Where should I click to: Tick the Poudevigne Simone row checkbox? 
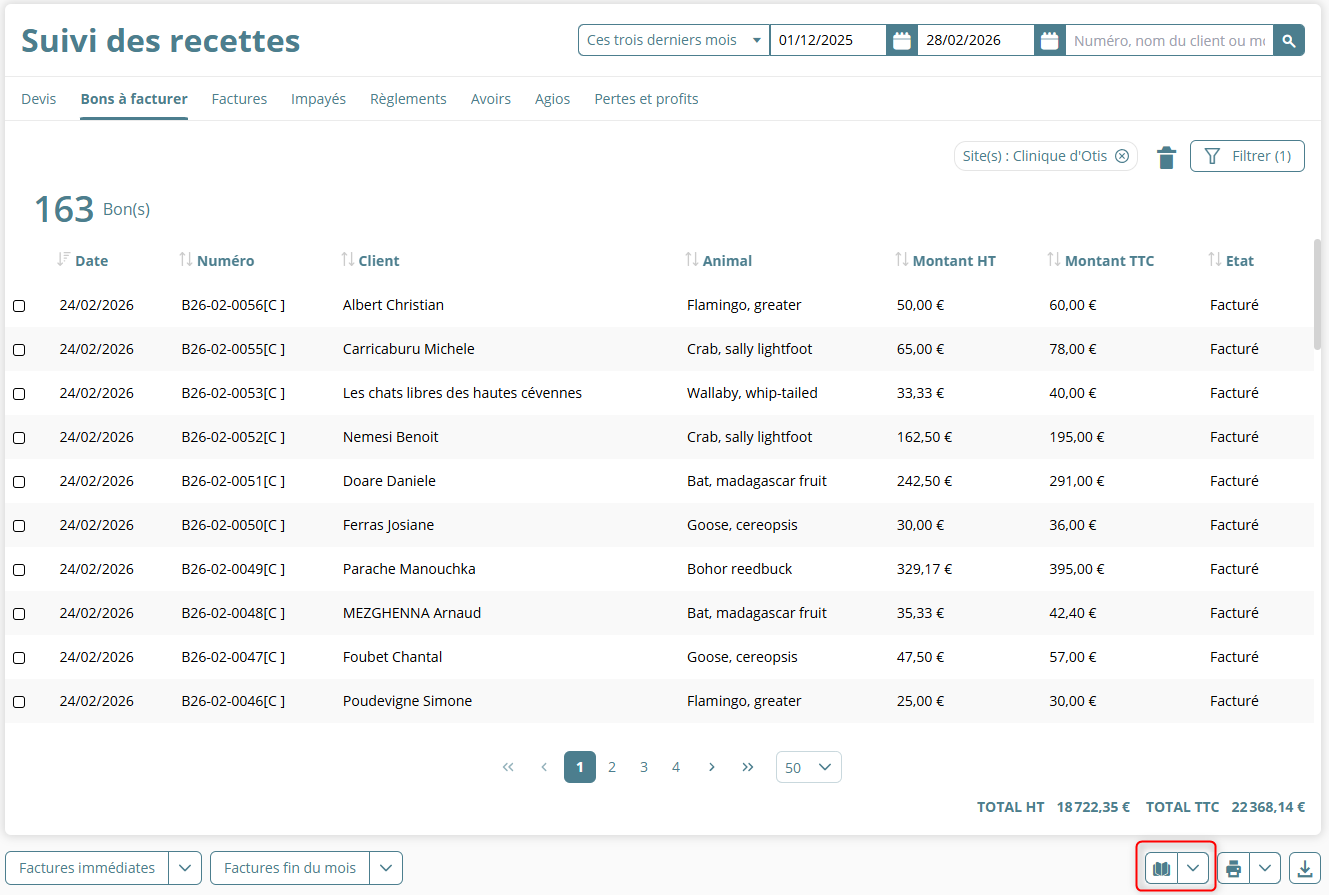(x=19, y=702)
